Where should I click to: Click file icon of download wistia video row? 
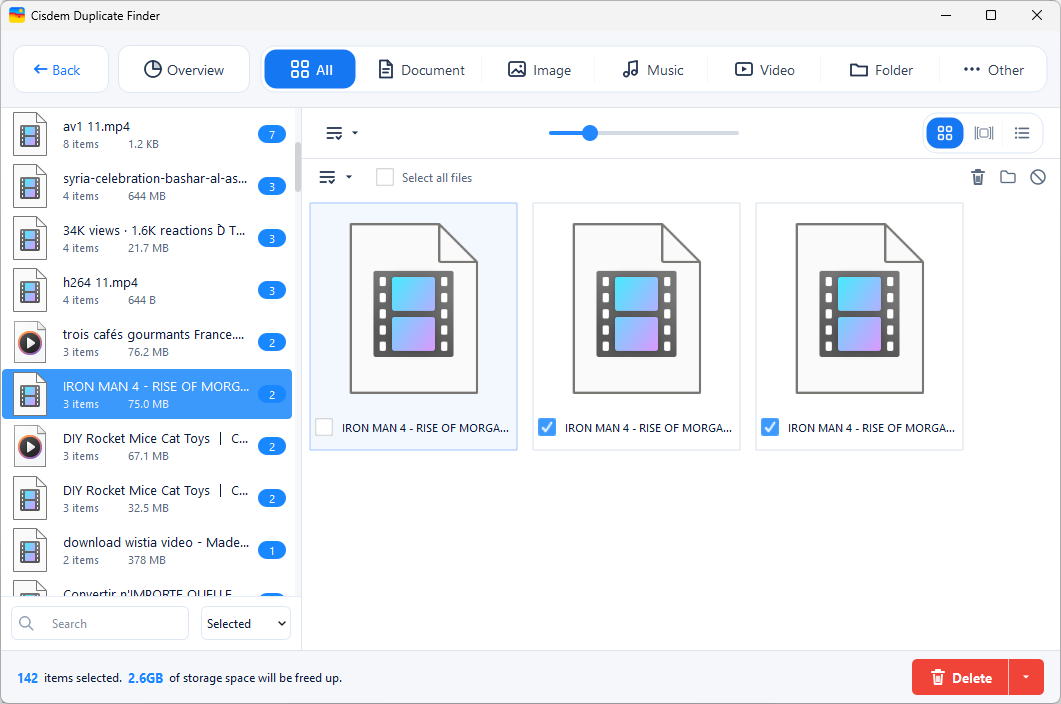click(x=30, y=550)
